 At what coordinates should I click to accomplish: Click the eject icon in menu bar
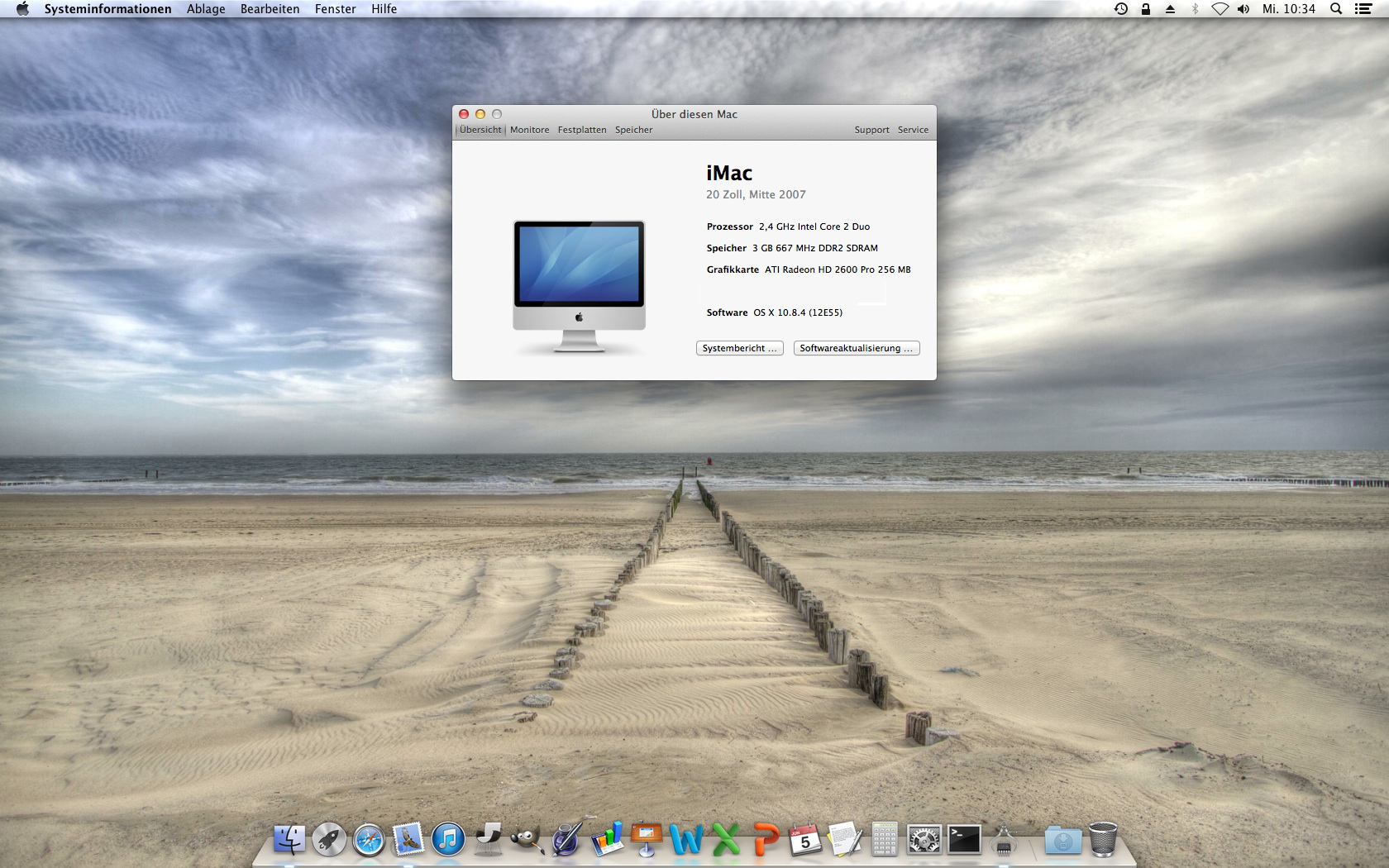[x=1170, y=9]
